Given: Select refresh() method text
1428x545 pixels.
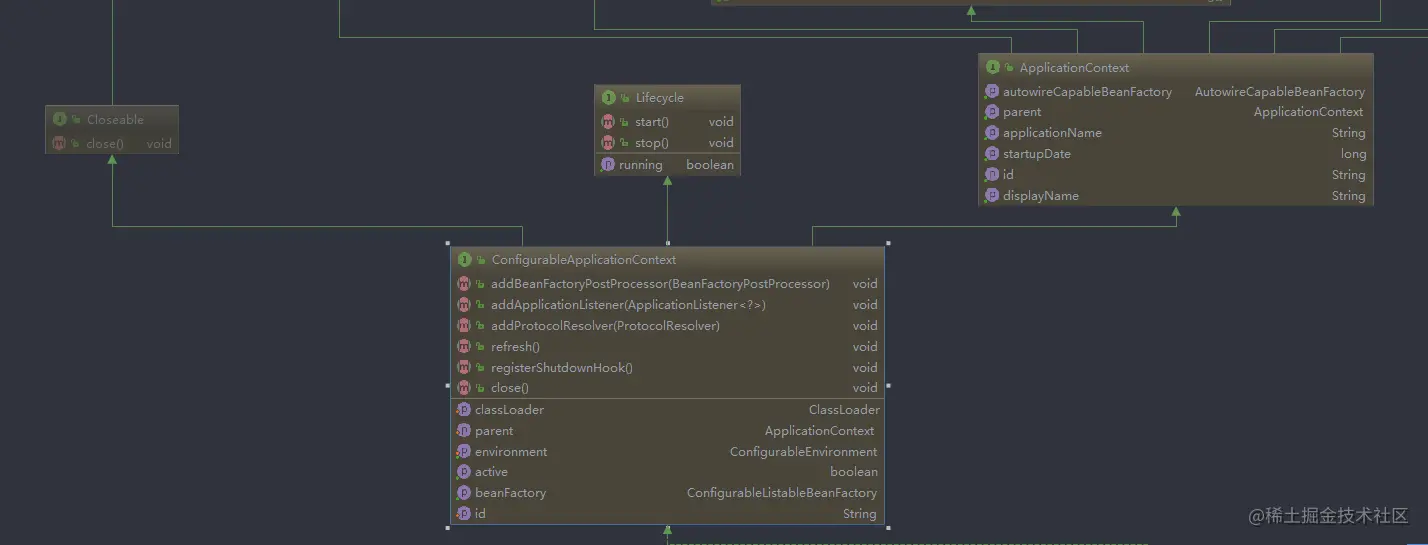Looking at the screenshot, I should click(x=515, y=347).
